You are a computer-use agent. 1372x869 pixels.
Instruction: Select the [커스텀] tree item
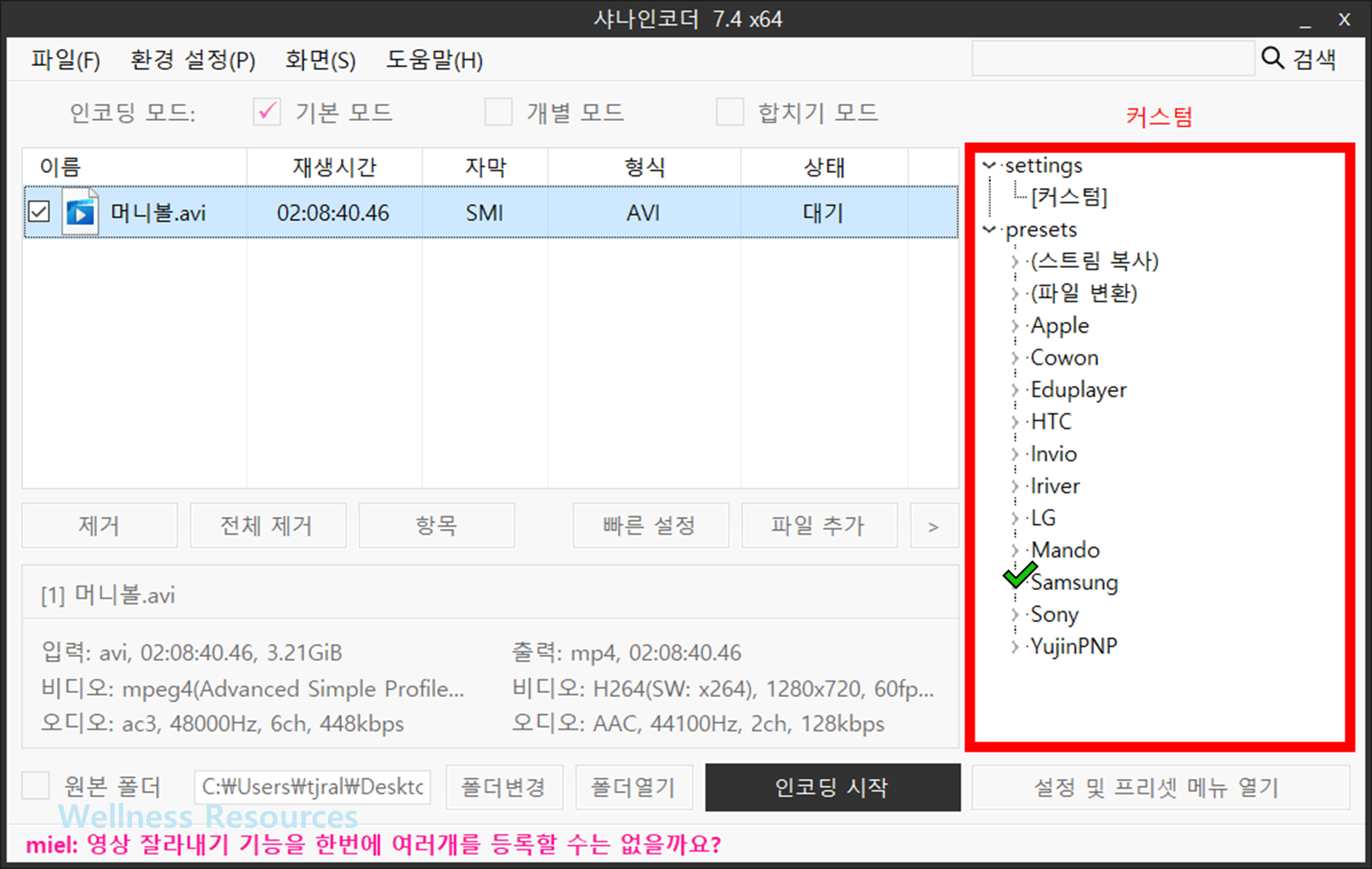coord(1070,197)
